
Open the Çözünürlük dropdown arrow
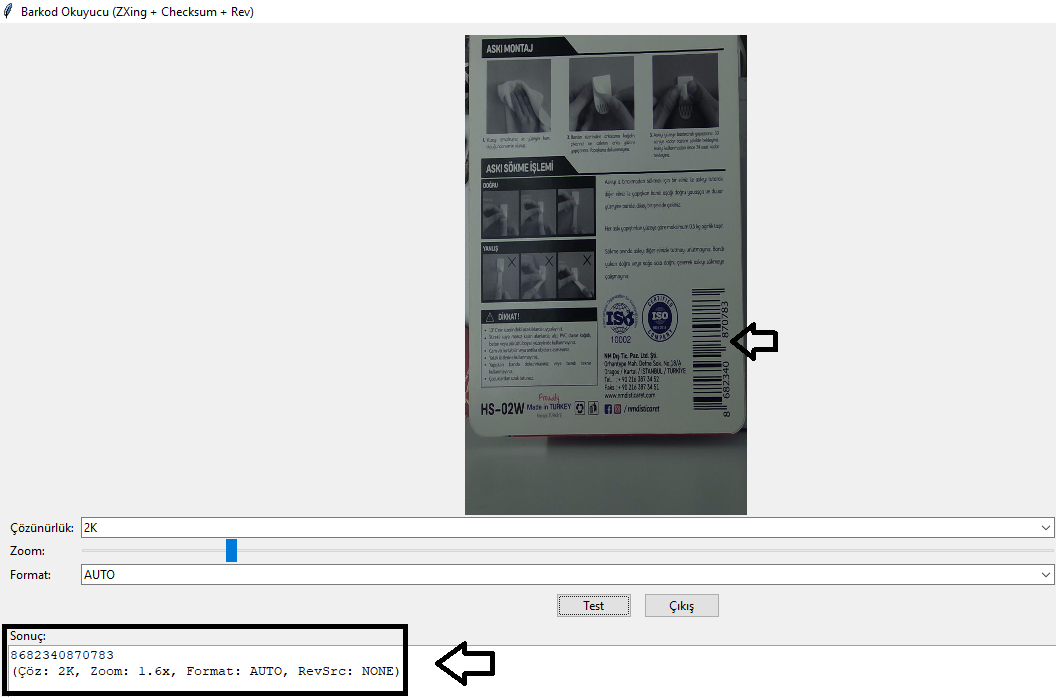coord(1046,527)
